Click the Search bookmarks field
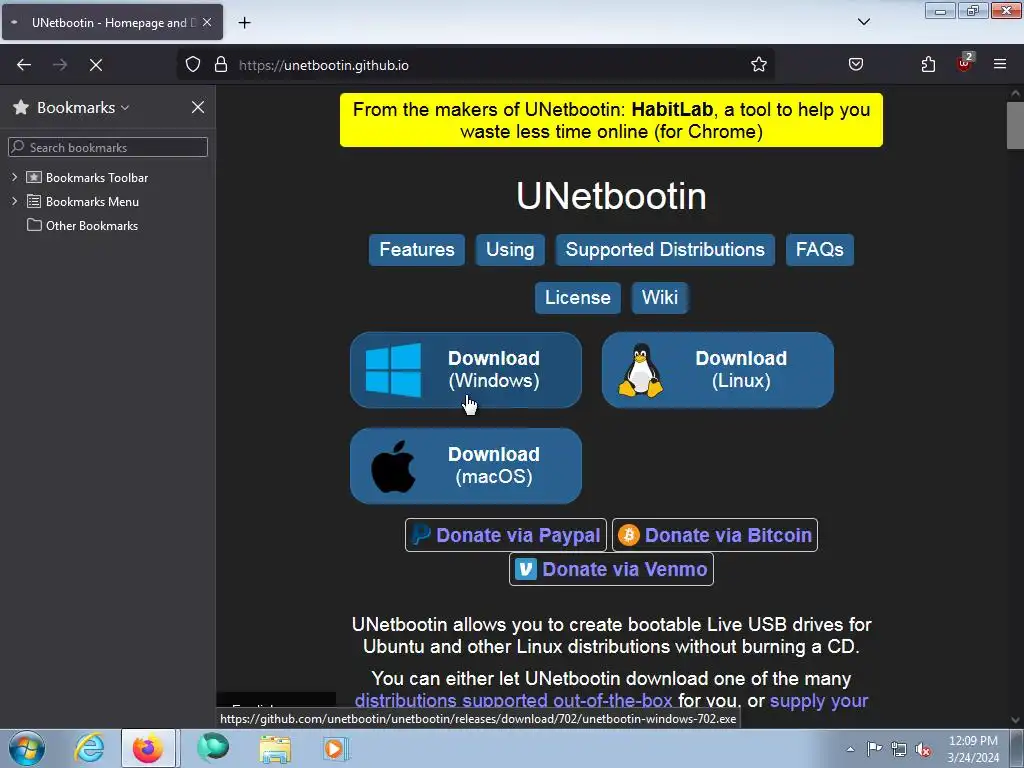This screenshot has width=1024, height=768. click(x=108, y=147)
